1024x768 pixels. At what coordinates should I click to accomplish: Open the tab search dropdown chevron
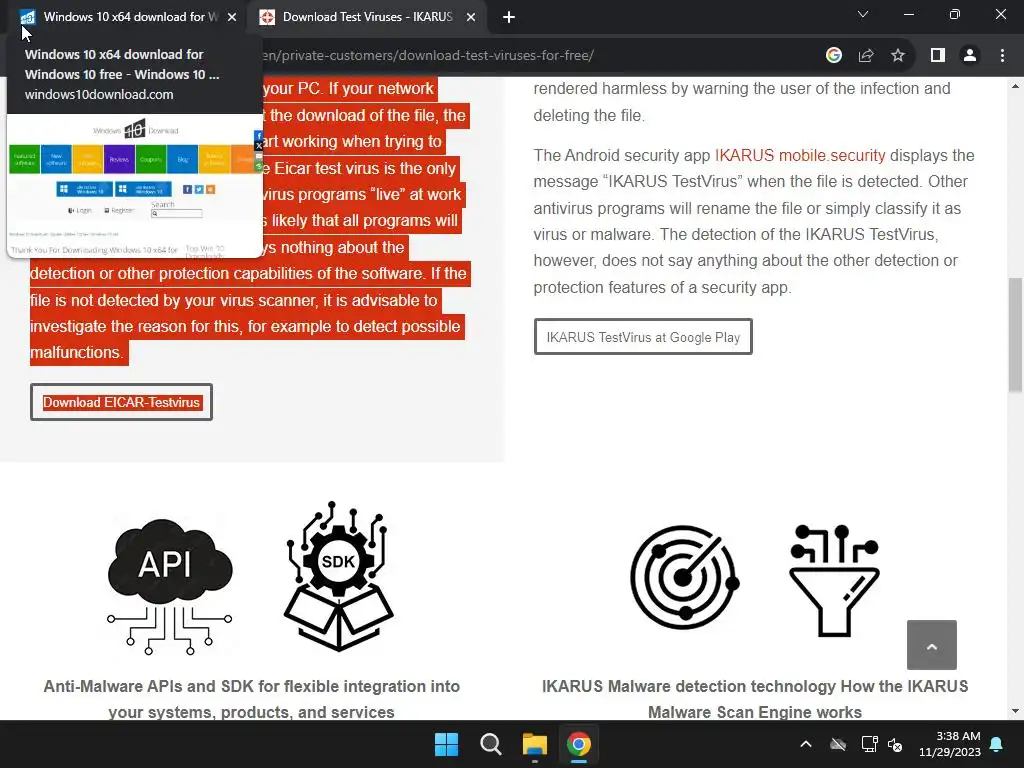(863, 14)
